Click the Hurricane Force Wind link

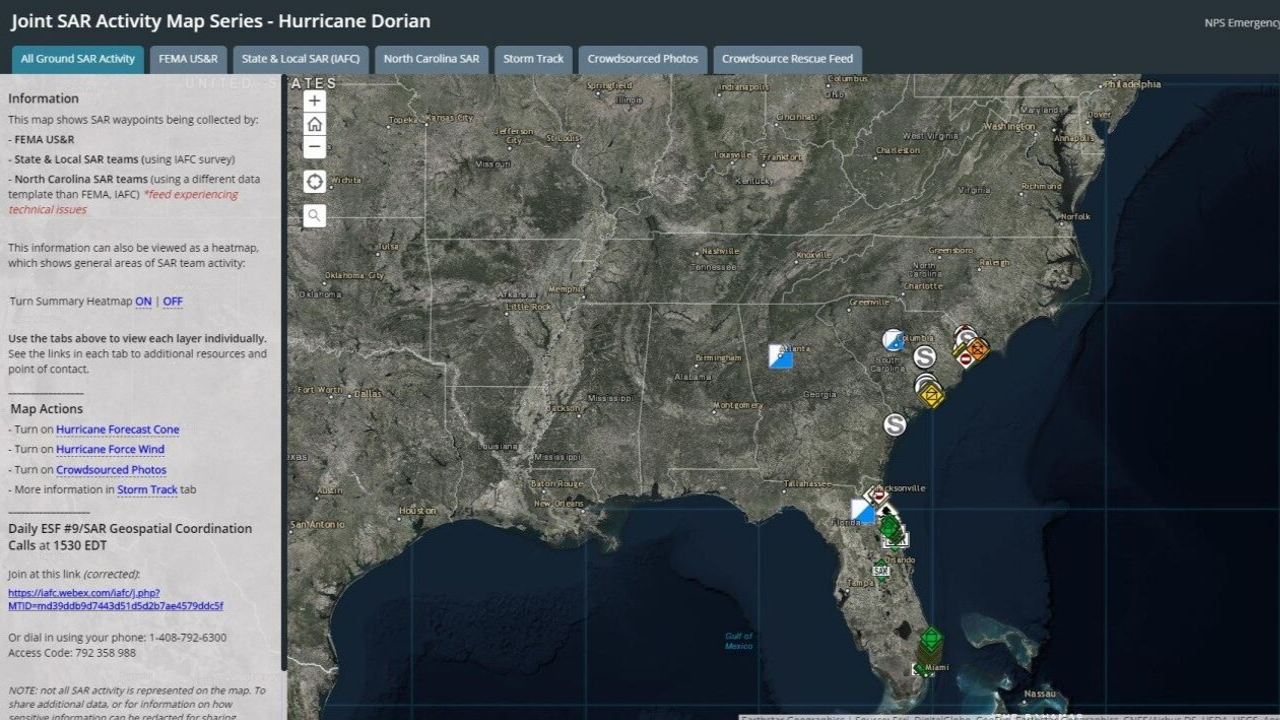tap(110, 449)
